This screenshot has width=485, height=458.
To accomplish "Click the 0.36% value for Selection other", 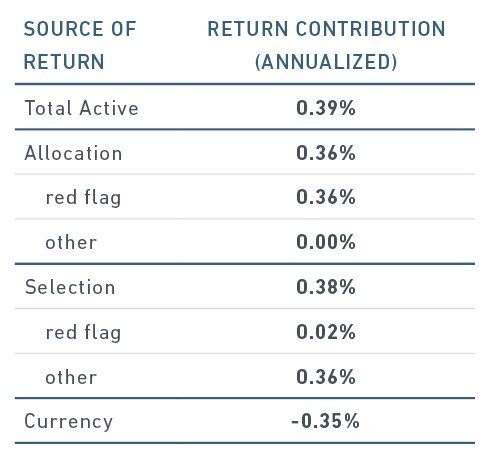I will [x=326, y=377].
